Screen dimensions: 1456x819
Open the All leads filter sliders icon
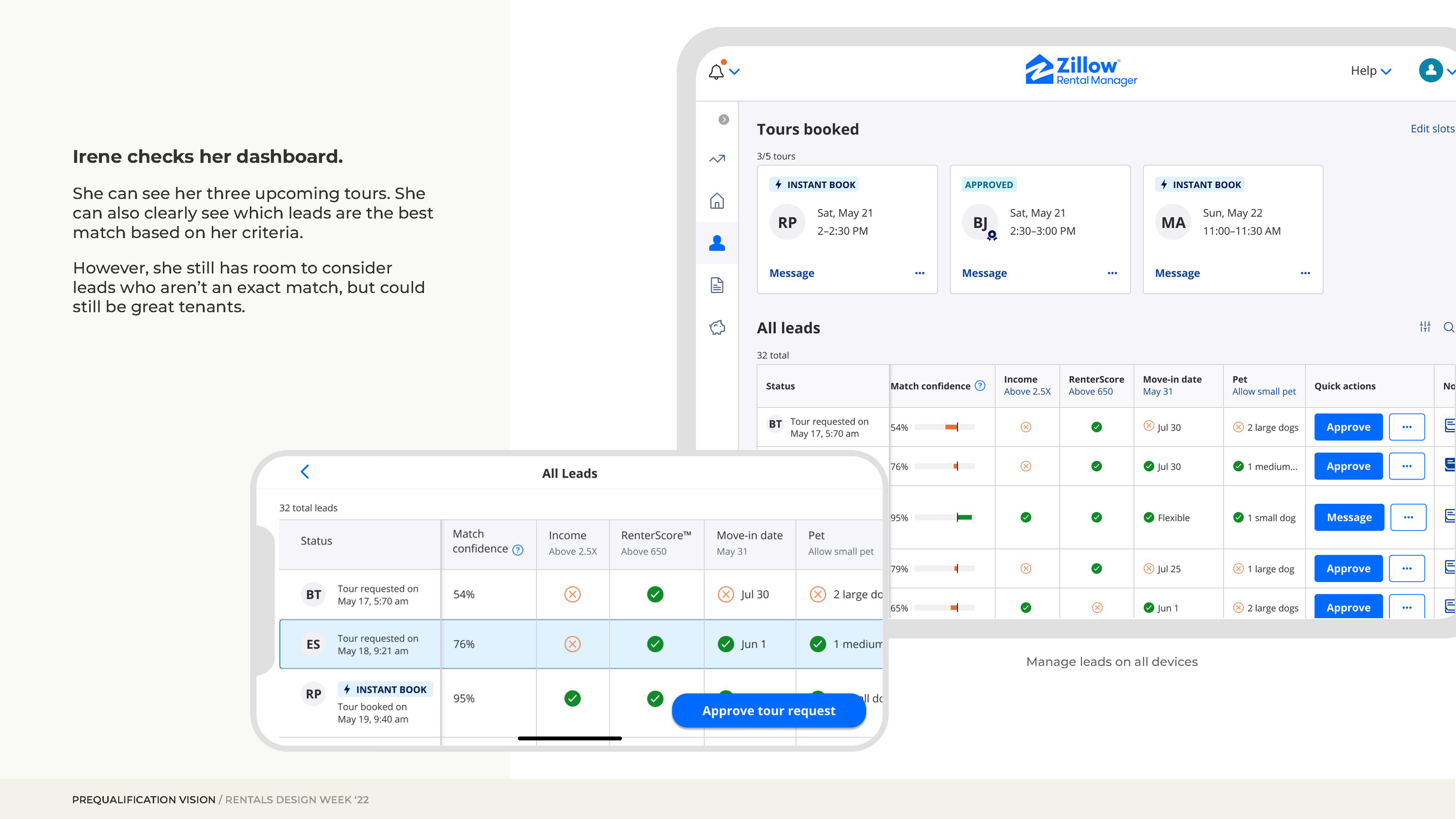(1425, 327)
